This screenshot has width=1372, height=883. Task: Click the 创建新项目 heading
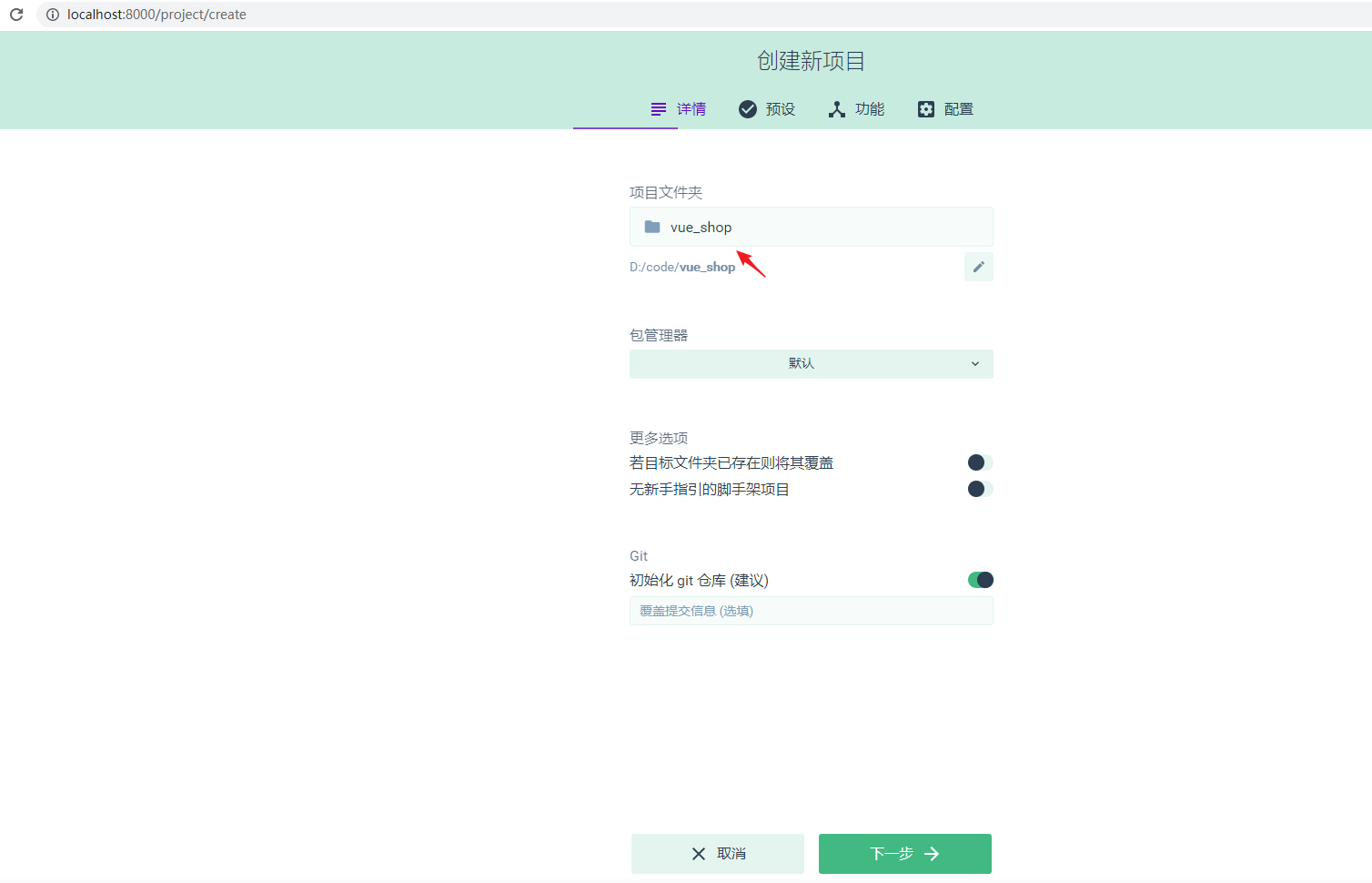tap(811, 61)
